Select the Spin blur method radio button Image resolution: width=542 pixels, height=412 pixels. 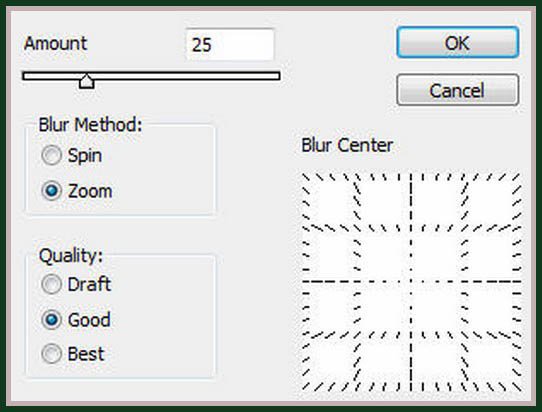52,155
